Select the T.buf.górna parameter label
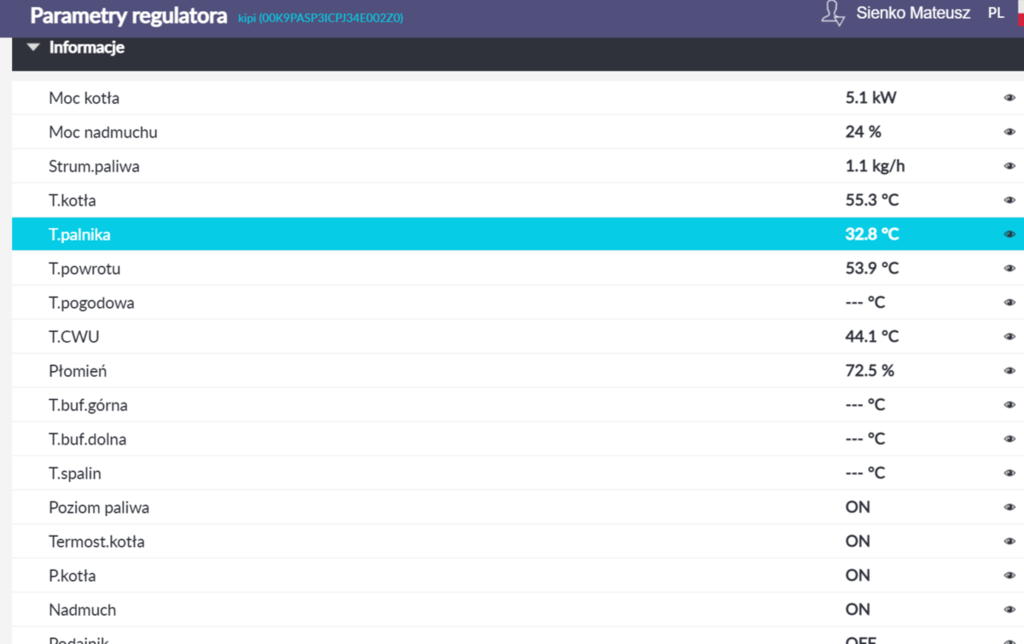Screen dimensions: 1024x644 (88, 405)
